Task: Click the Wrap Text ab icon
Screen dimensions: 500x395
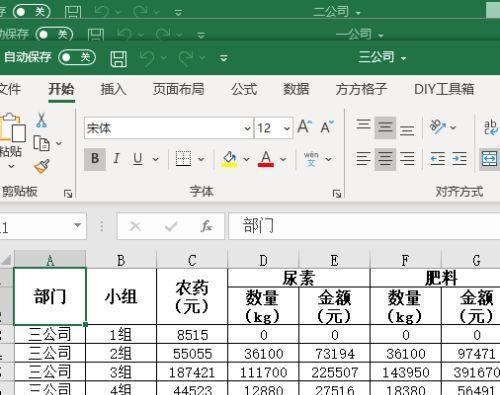Action: (491, 127)
